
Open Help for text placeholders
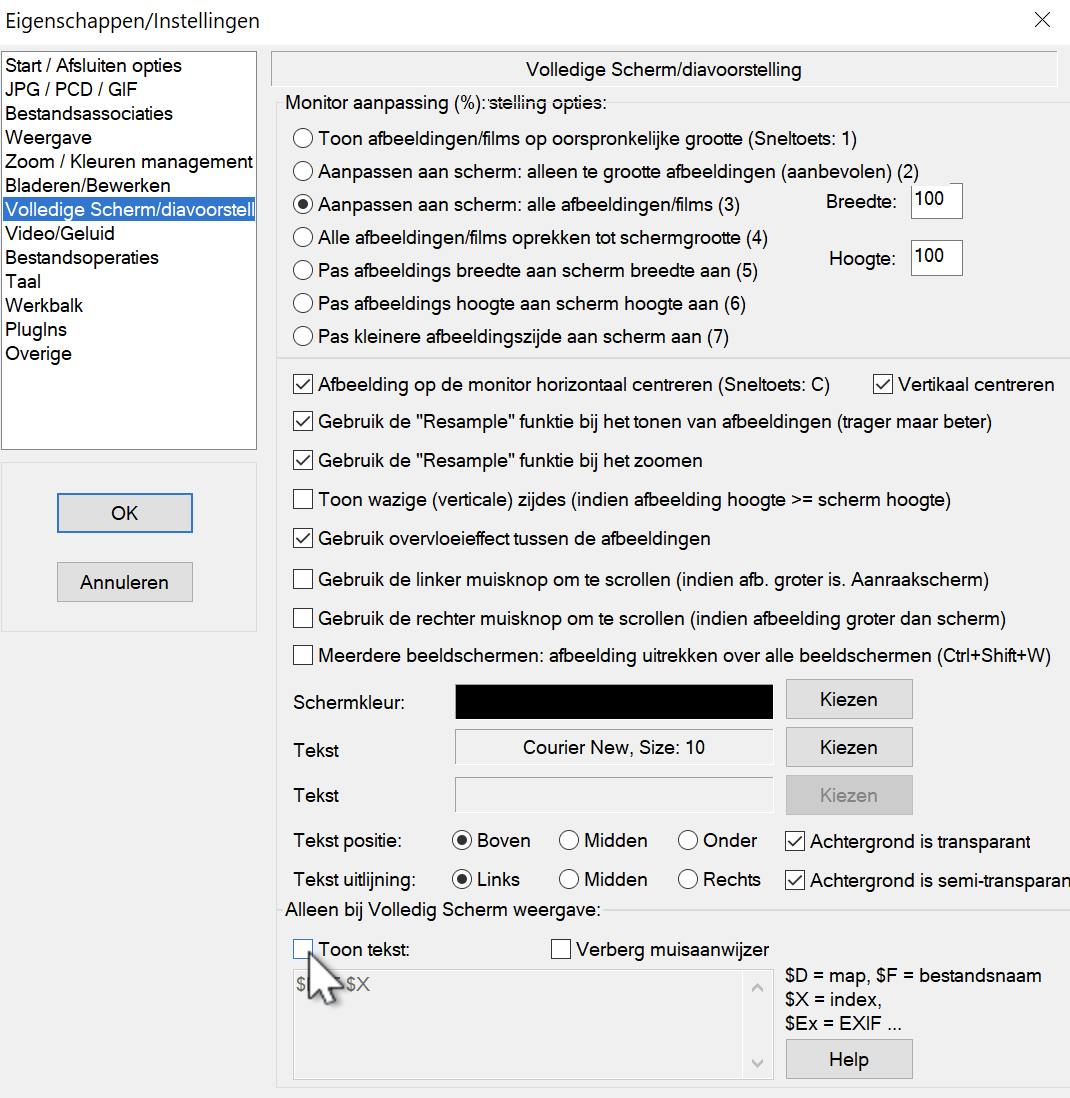(x=849, y=1059)
